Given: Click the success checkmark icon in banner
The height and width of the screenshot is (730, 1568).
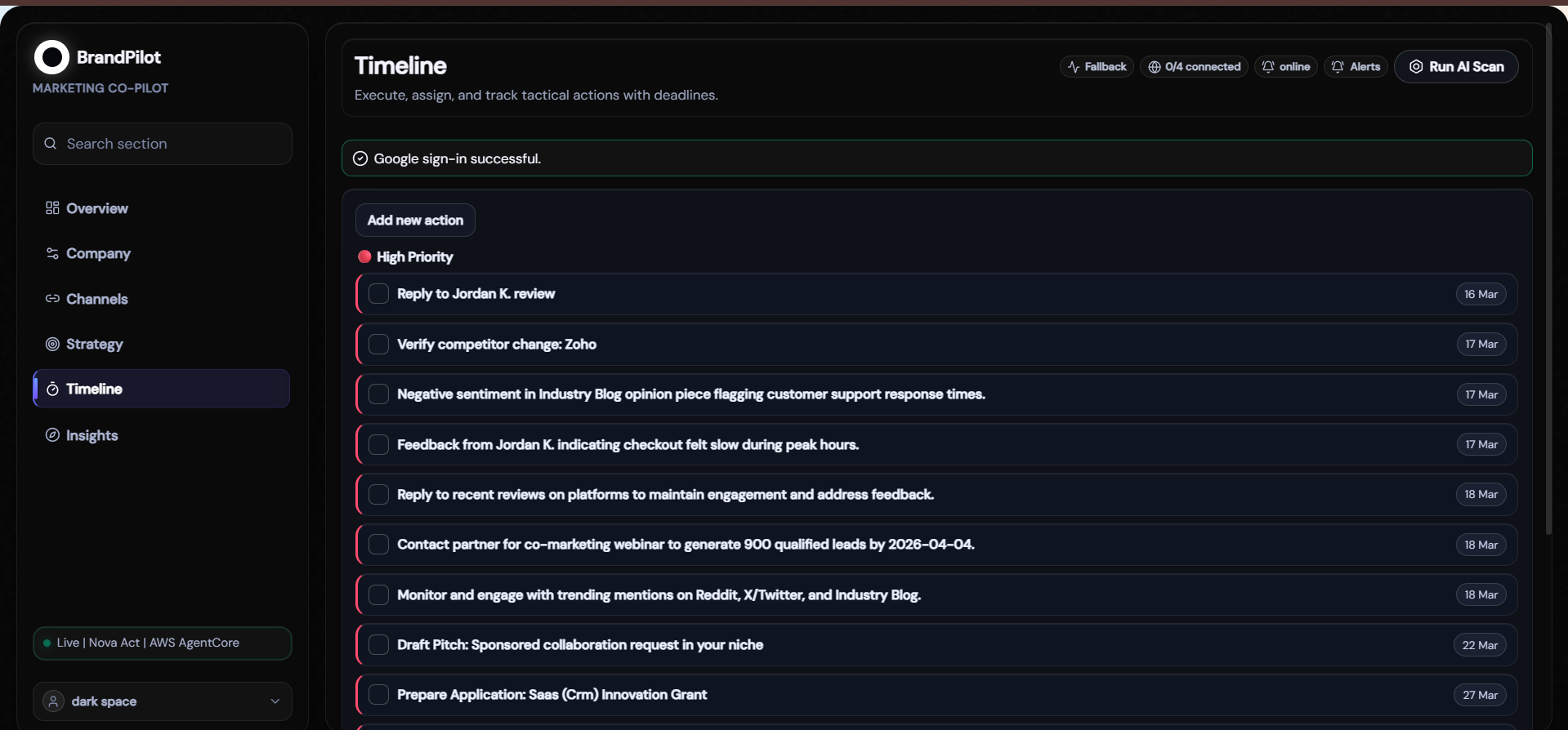Looking at the screenshot, I should click(x=360, y=158).
